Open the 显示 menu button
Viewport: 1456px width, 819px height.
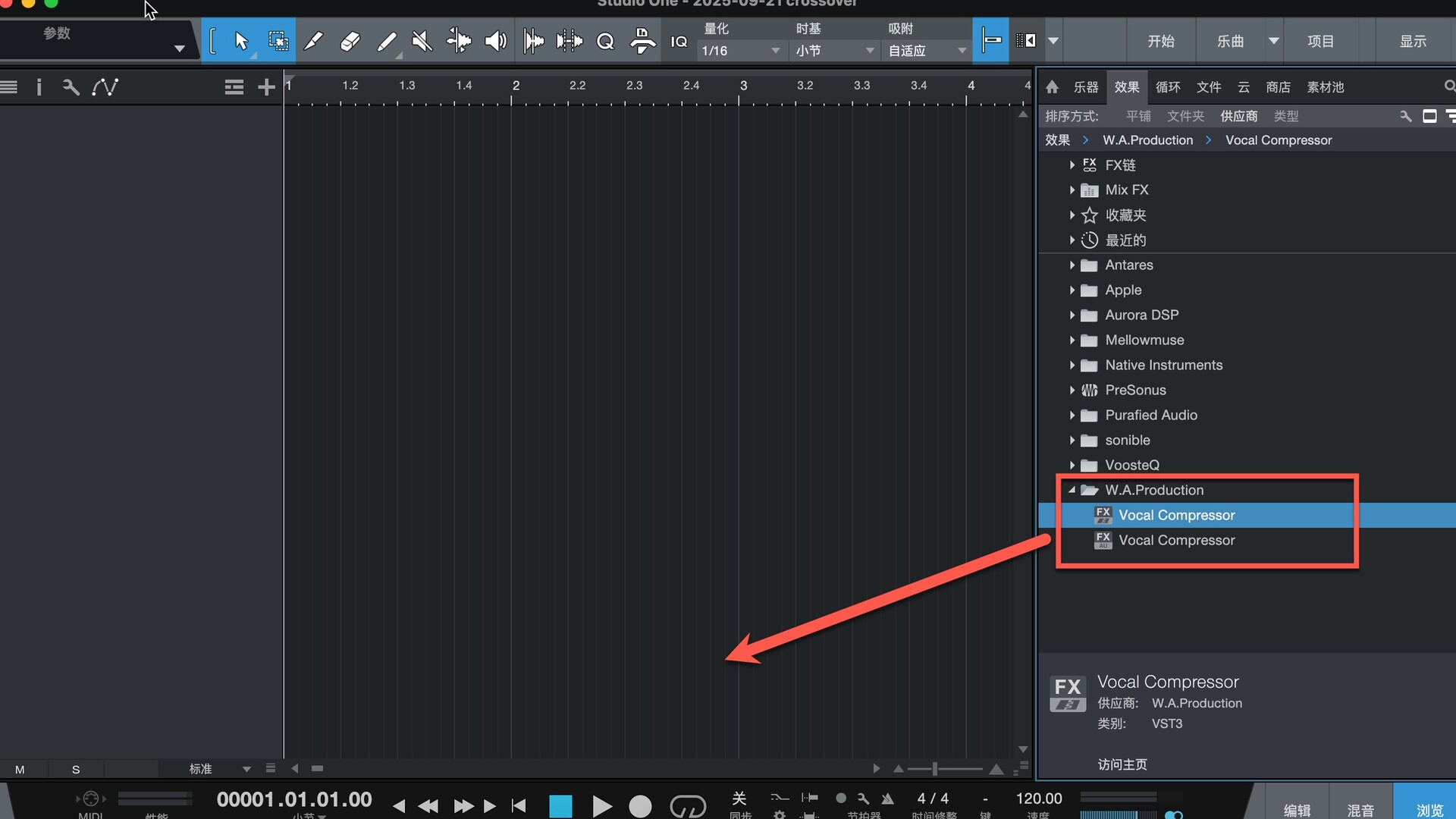pos(1414,41)
